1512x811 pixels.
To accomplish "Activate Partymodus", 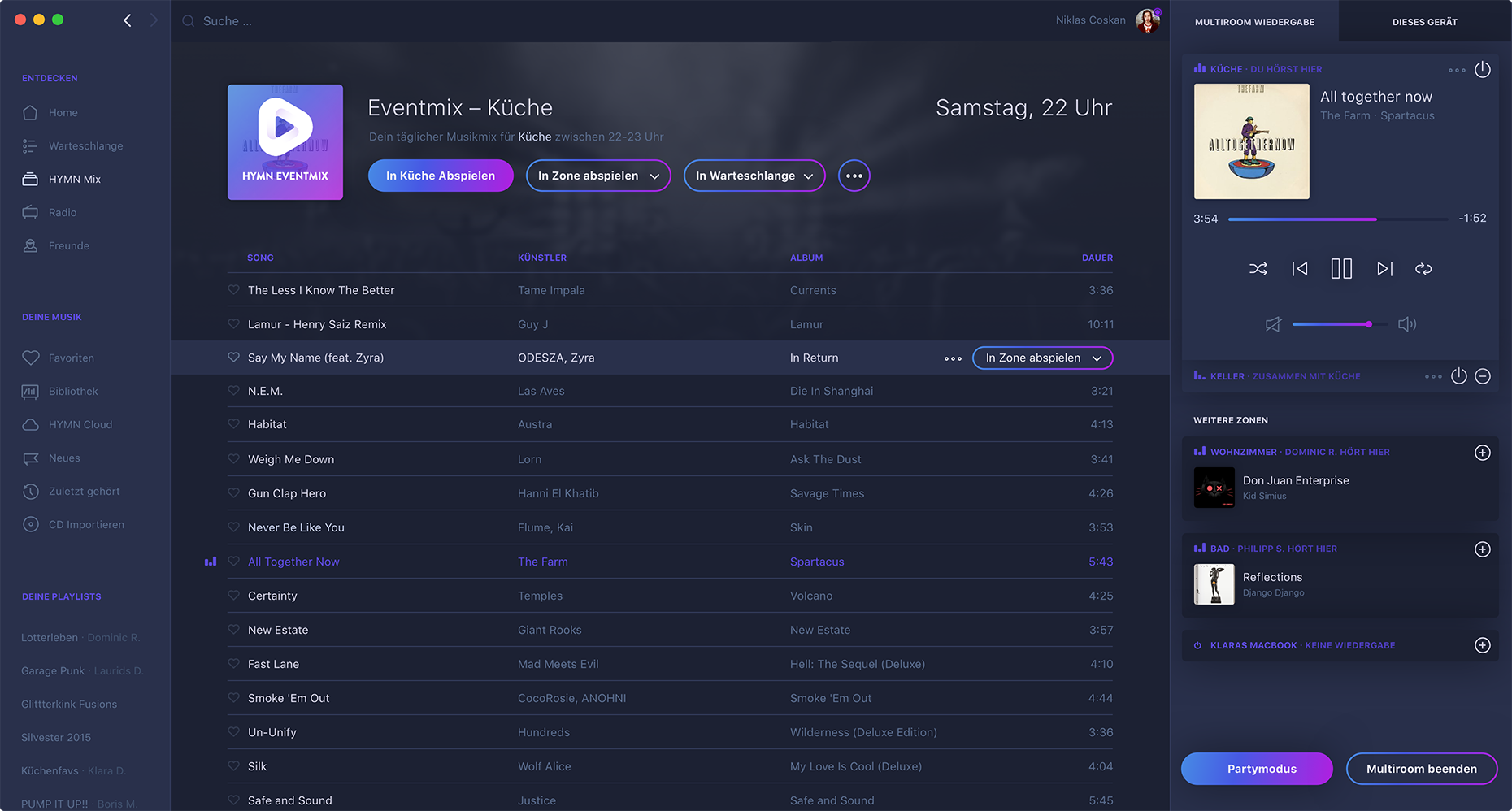I will 1257,769.
